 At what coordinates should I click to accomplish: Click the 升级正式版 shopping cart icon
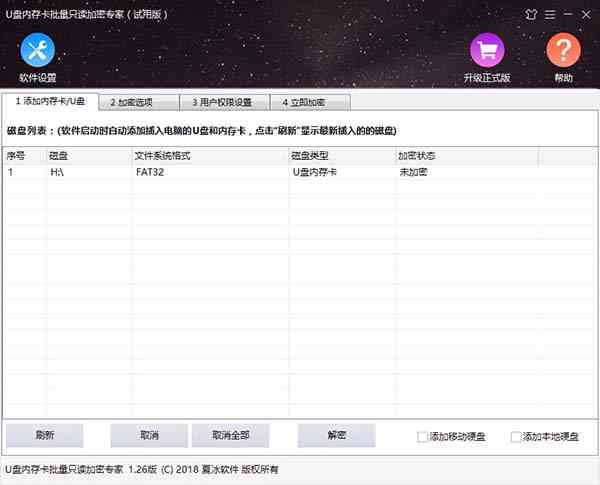tap(487, 50)
